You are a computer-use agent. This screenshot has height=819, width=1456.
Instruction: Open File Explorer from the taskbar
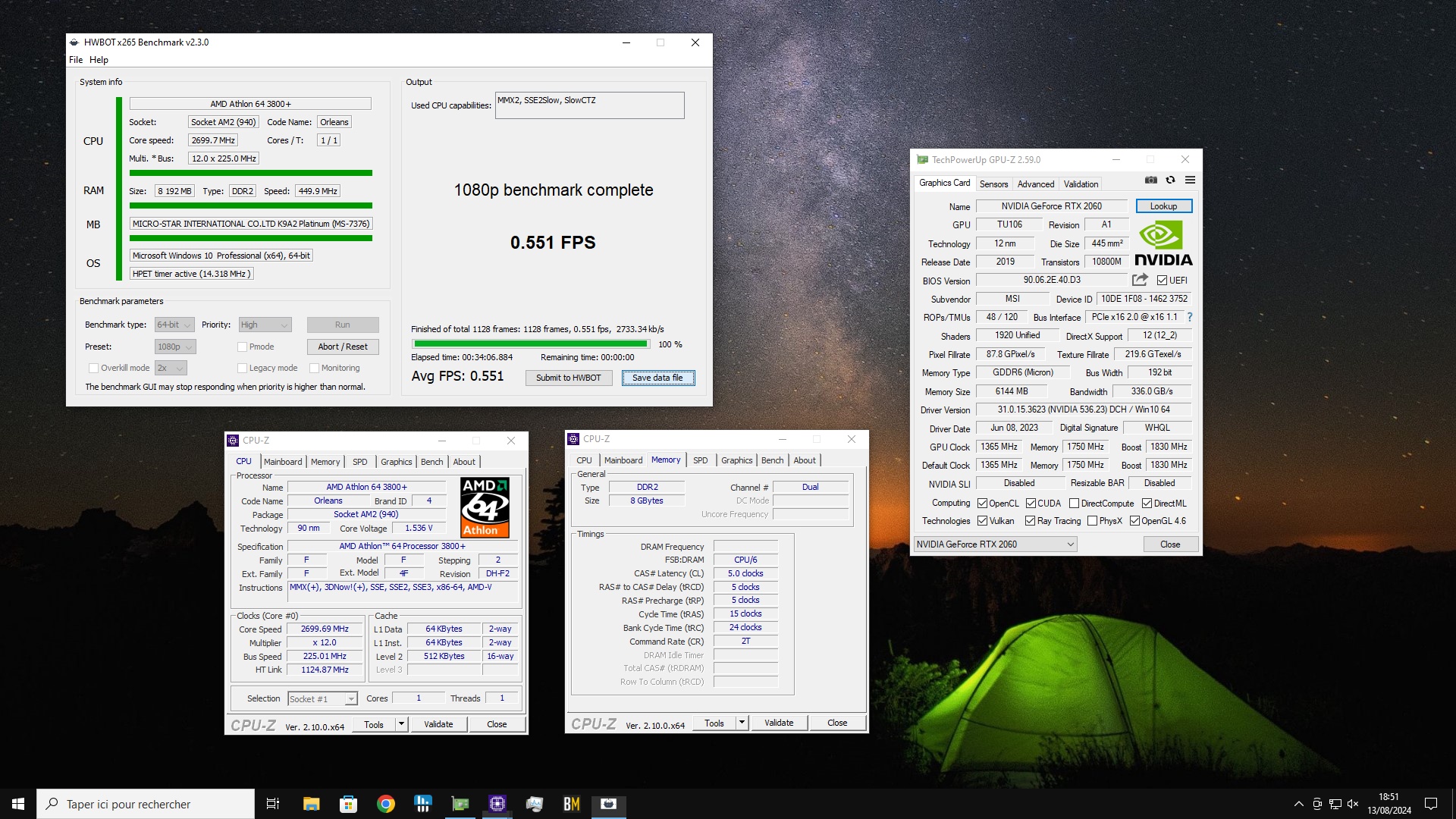[x=311, y=804]
